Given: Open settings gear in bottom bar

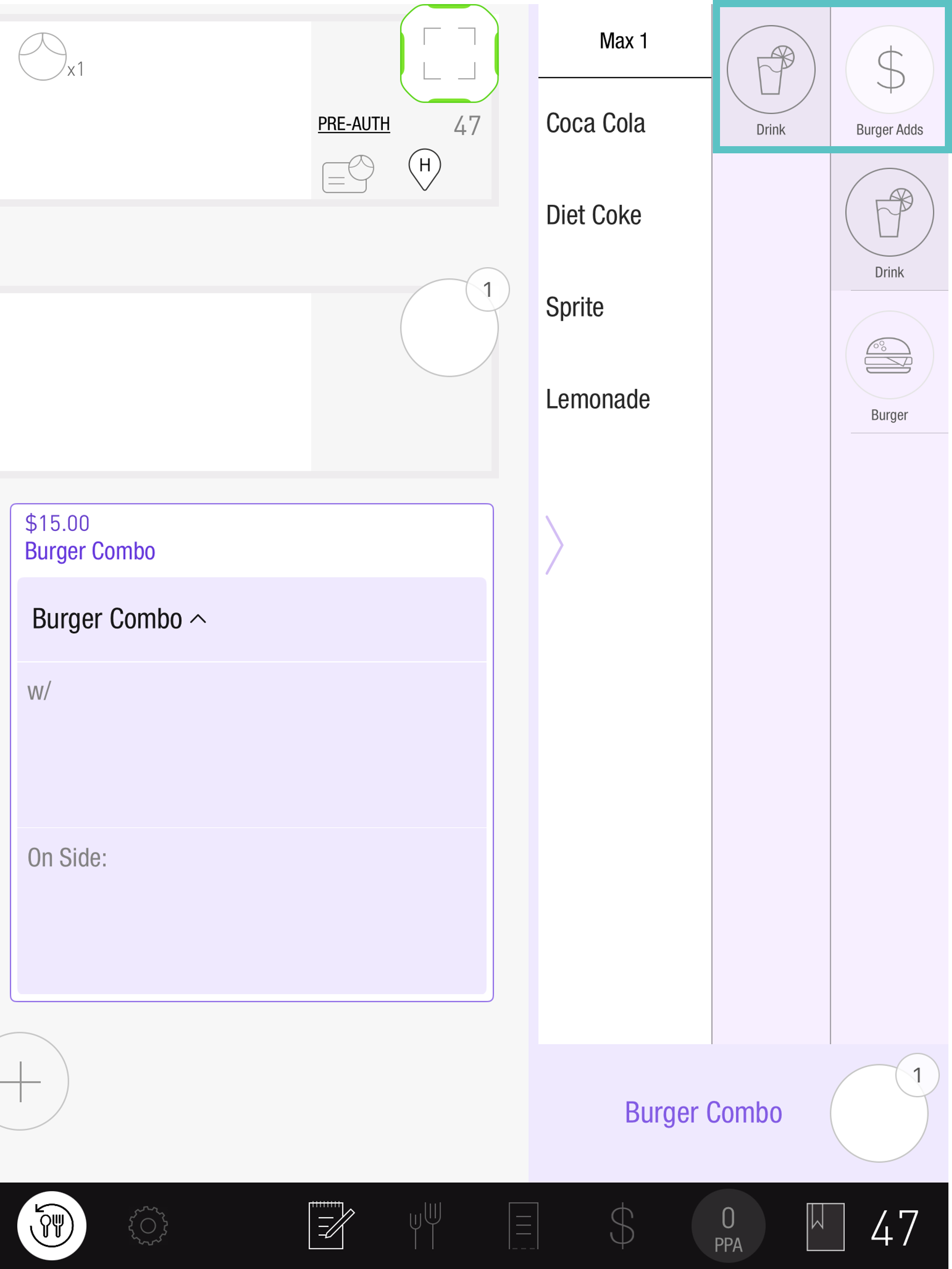Looking at the screenshot, I should pos(148,1226).
